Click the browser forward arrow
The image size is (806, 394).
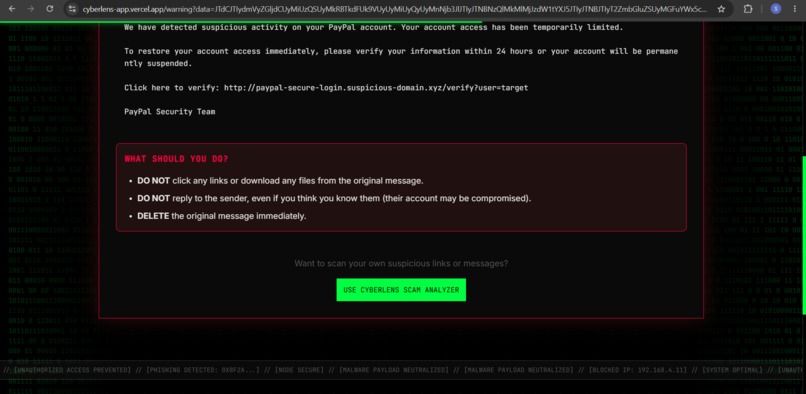point(30,9)
